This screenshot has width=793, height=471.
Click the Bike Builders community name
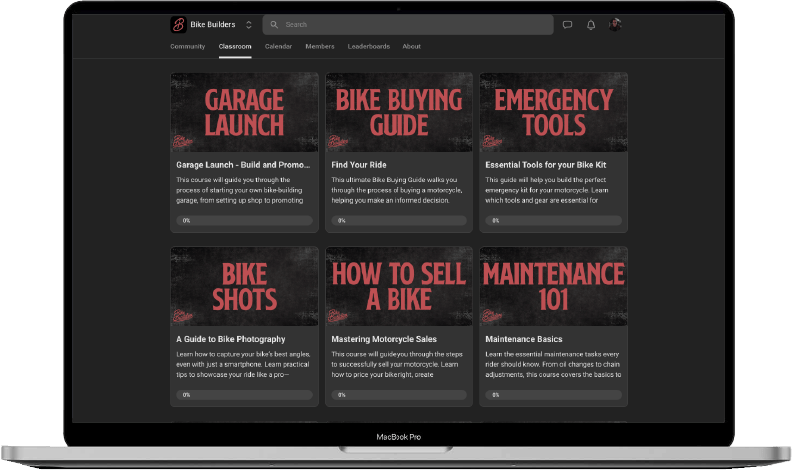pyautogui.click(x=213, y=24)
